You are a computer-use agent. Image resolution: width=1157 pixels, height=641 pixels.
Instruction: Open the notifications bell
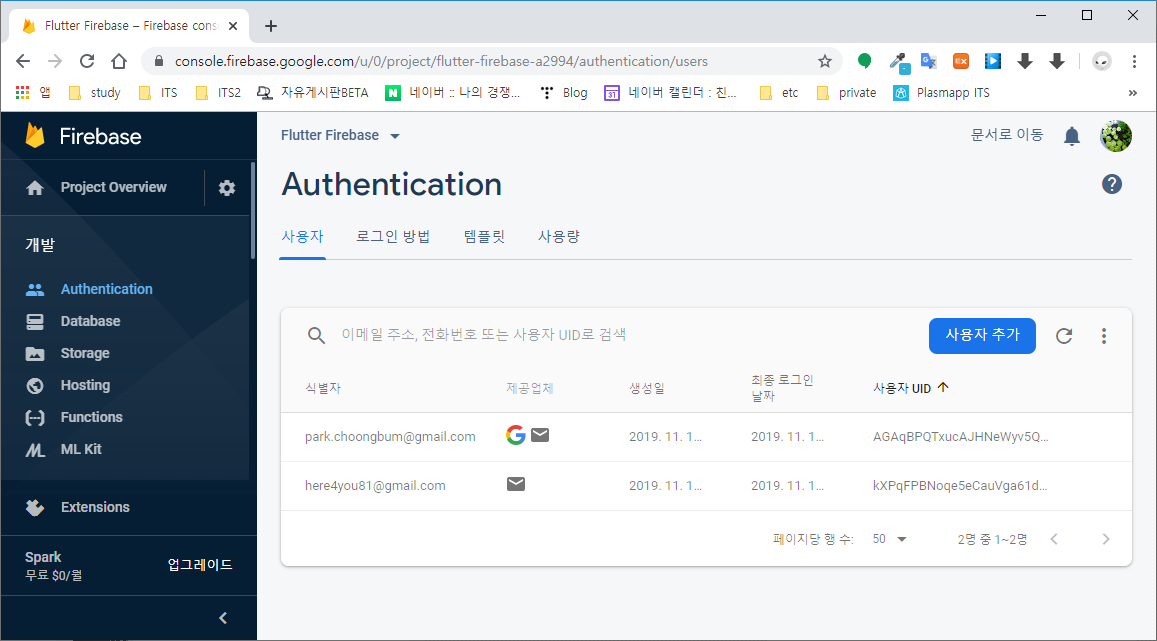[1071, 136]
